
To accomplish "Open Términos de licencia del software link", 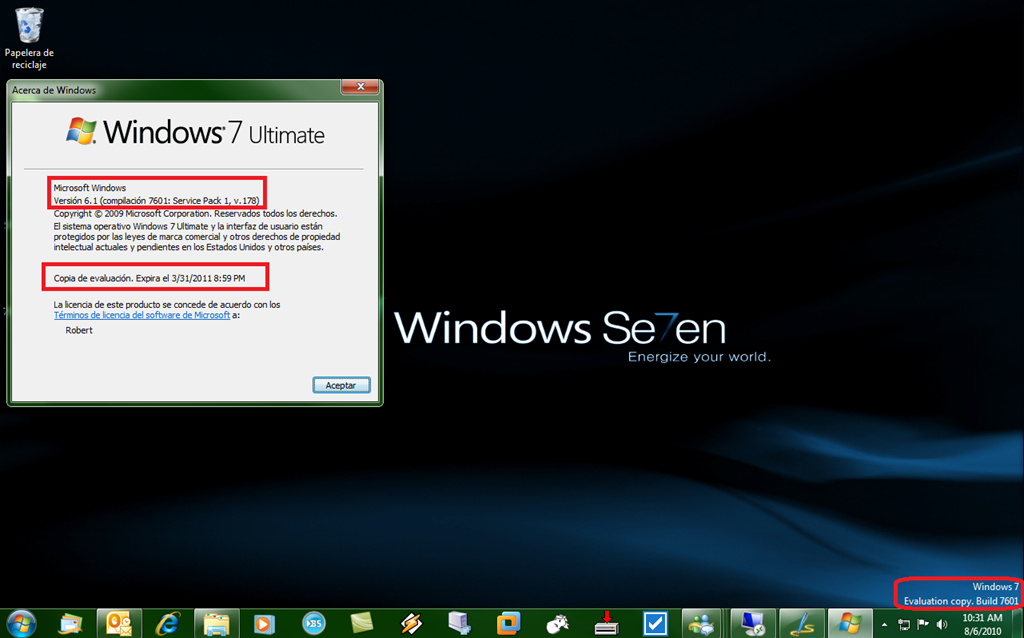I will [142, 315].
